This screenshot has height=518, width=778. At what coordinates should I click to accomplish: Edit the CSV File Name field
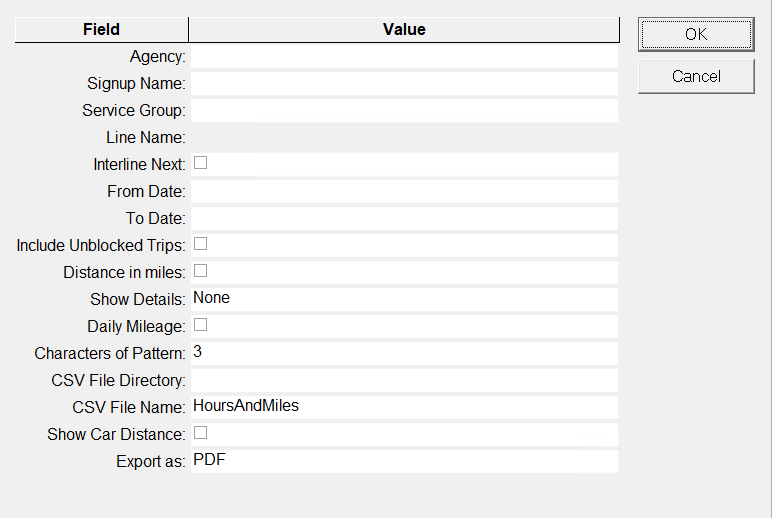404,406
